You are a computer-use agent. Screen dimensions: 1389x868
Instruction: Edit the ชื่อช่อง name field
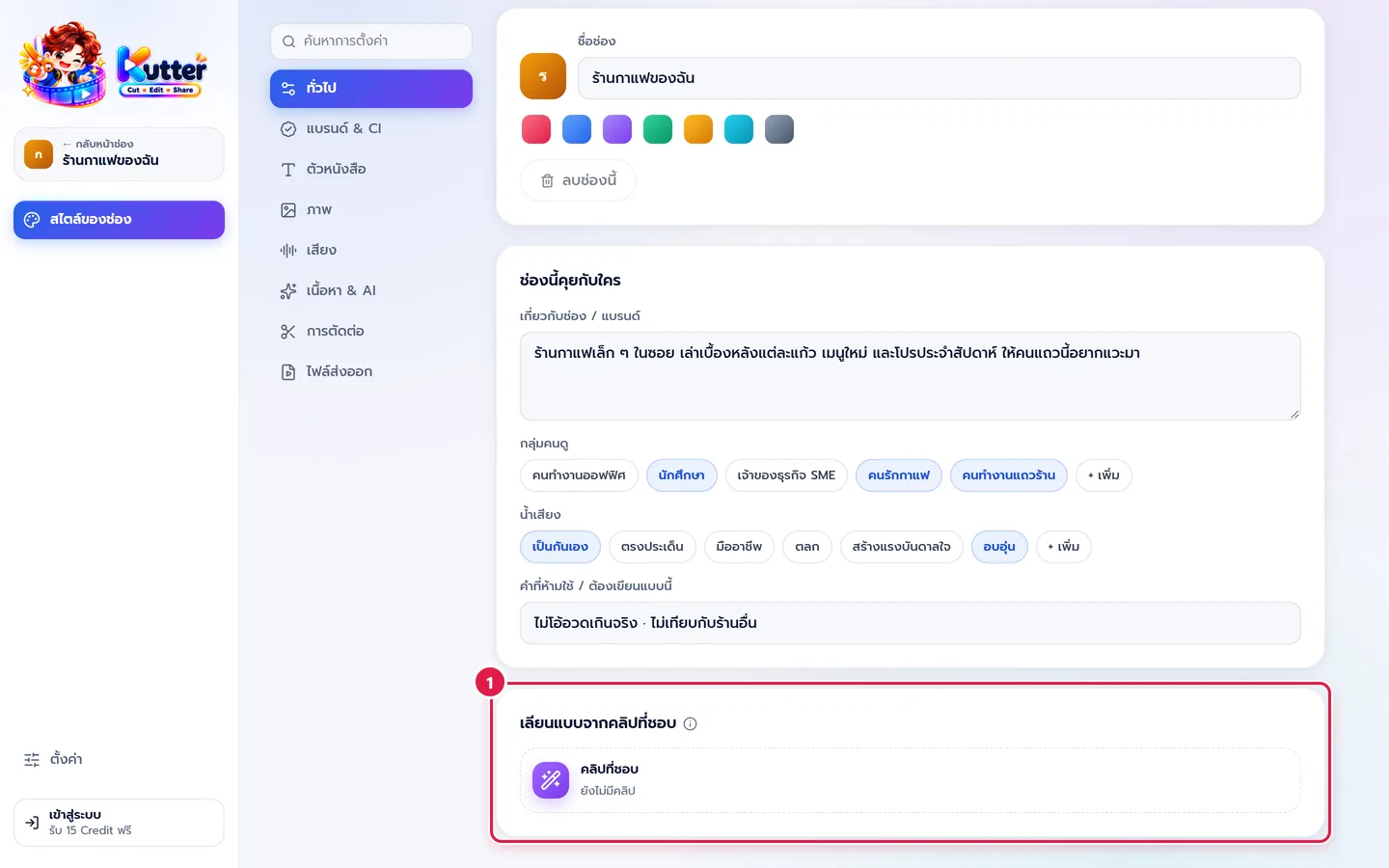point(939,78)
